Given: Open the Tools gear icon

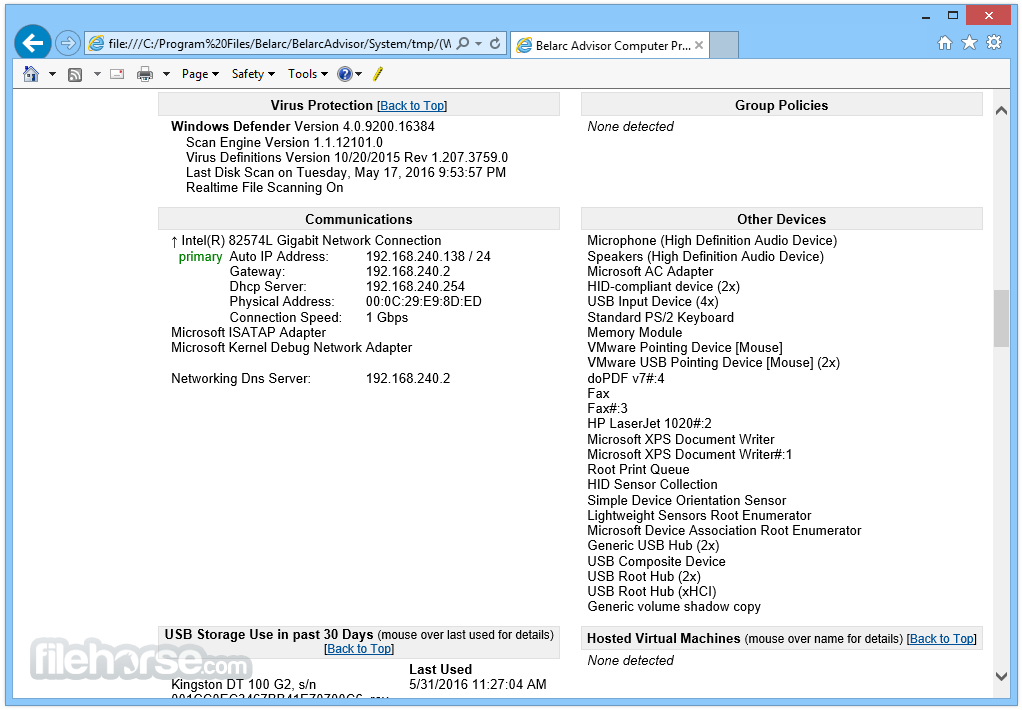Looking at the screenshot, I should 994,43.
